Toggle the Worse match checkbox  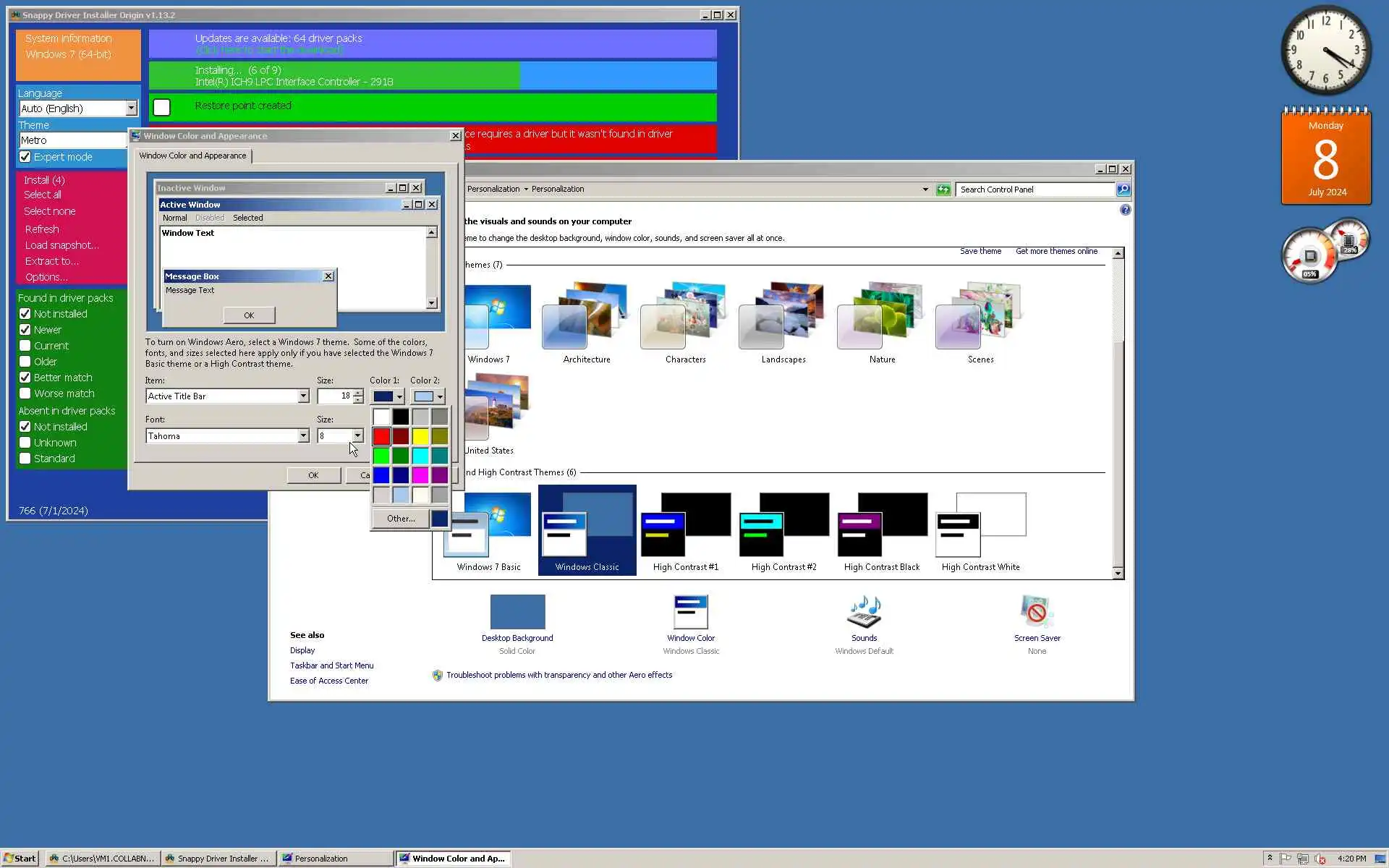click(x=25, y=393)
